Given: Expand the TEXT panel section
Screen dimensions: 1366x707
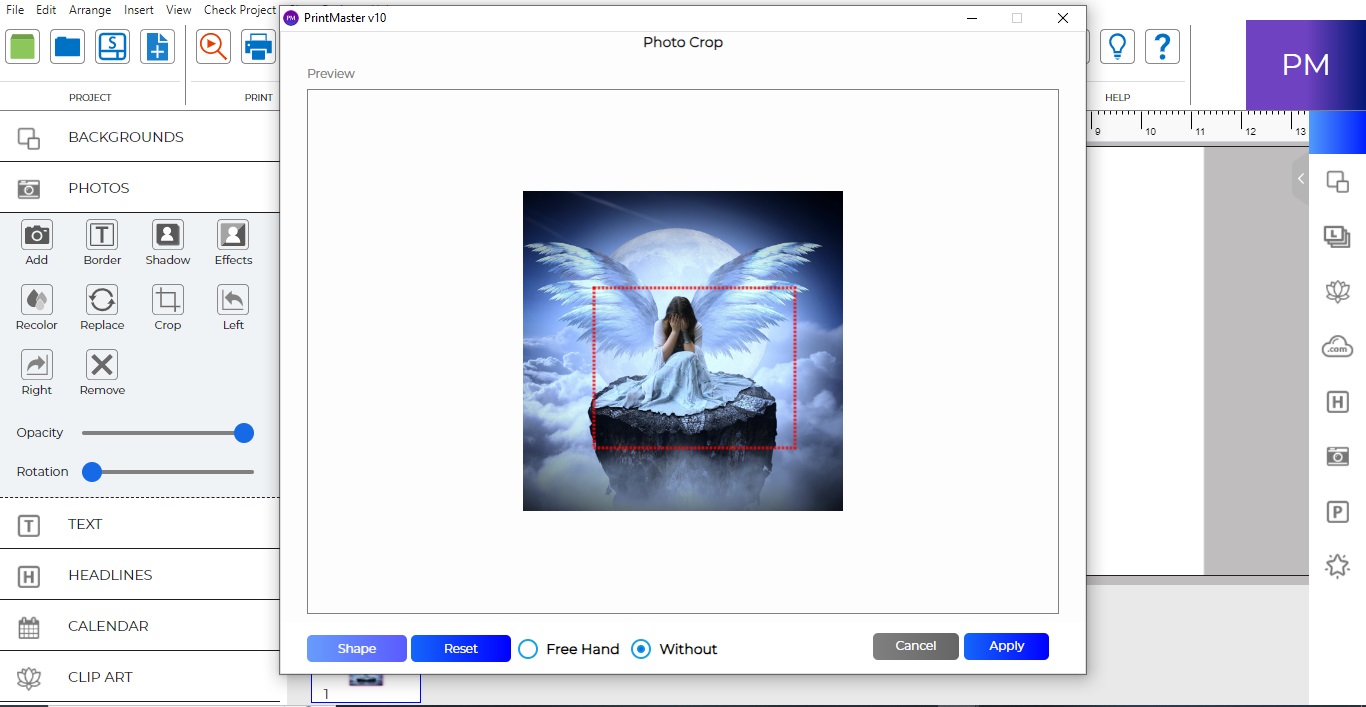Looking at the screenshot, I should pos(140,524).
